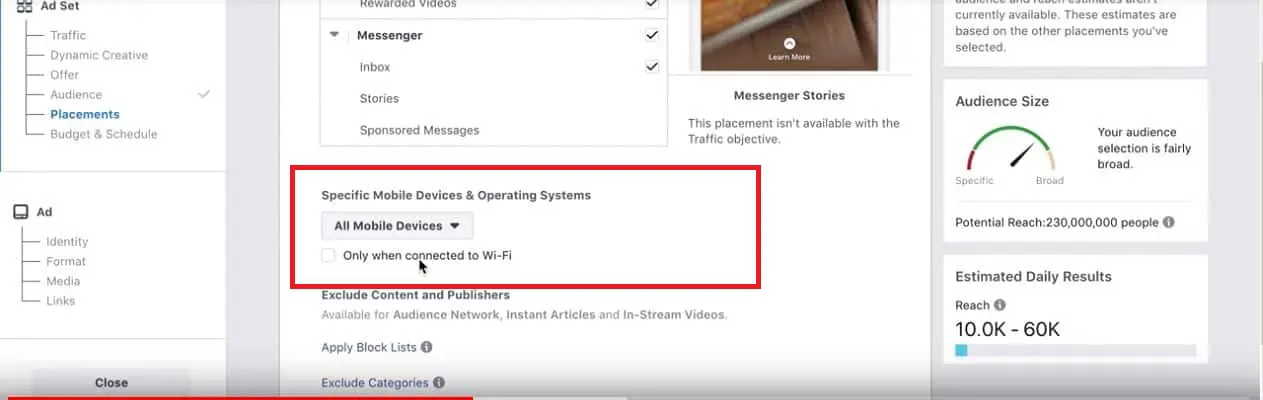Viewport: 1263px width, 400px height.
Task: Select Media under Ad
Action: (x=63, y=281)
